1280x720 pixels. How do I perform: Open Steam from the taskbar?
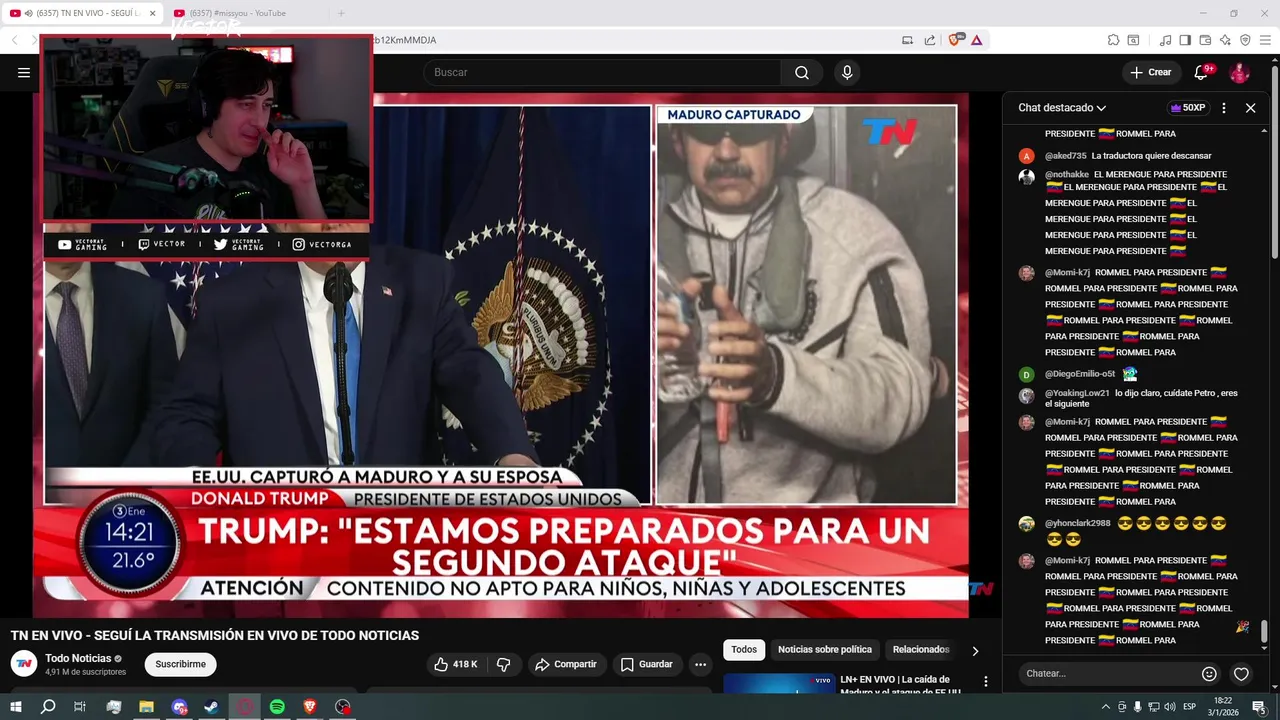pos(212,707)
